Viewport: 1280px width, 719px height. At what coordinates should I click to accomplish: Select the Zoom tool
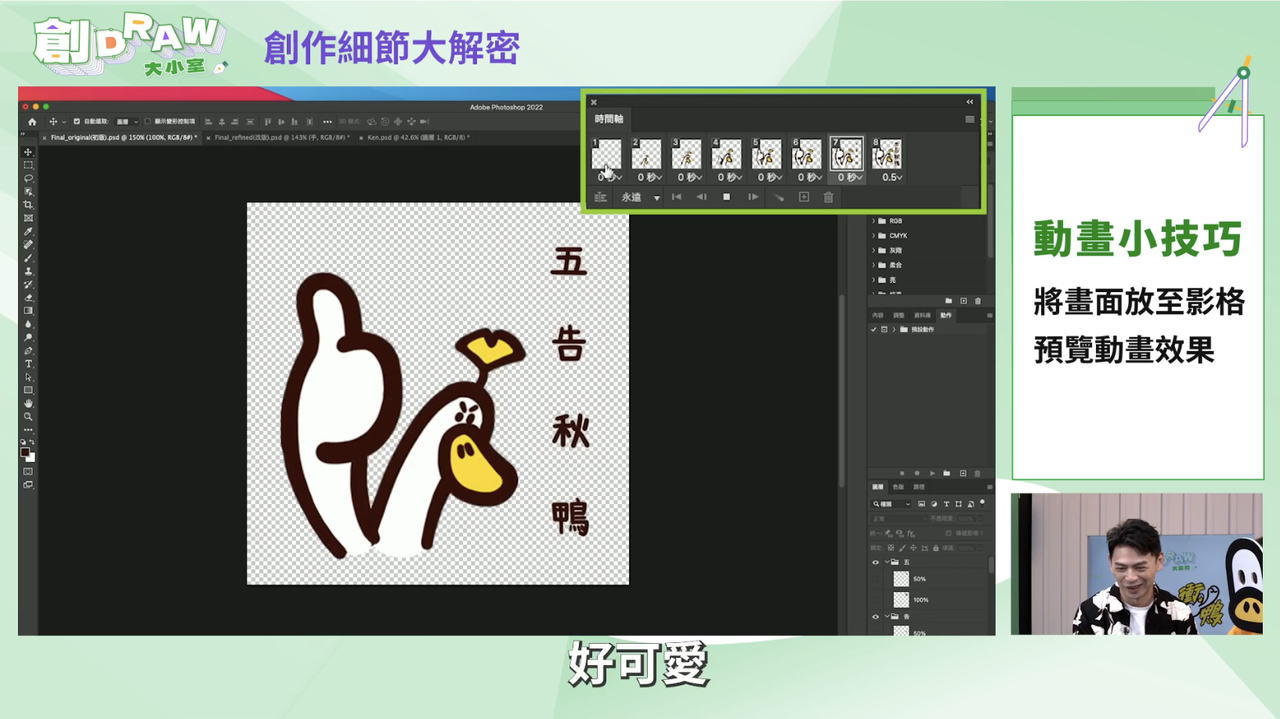(28, 416)
